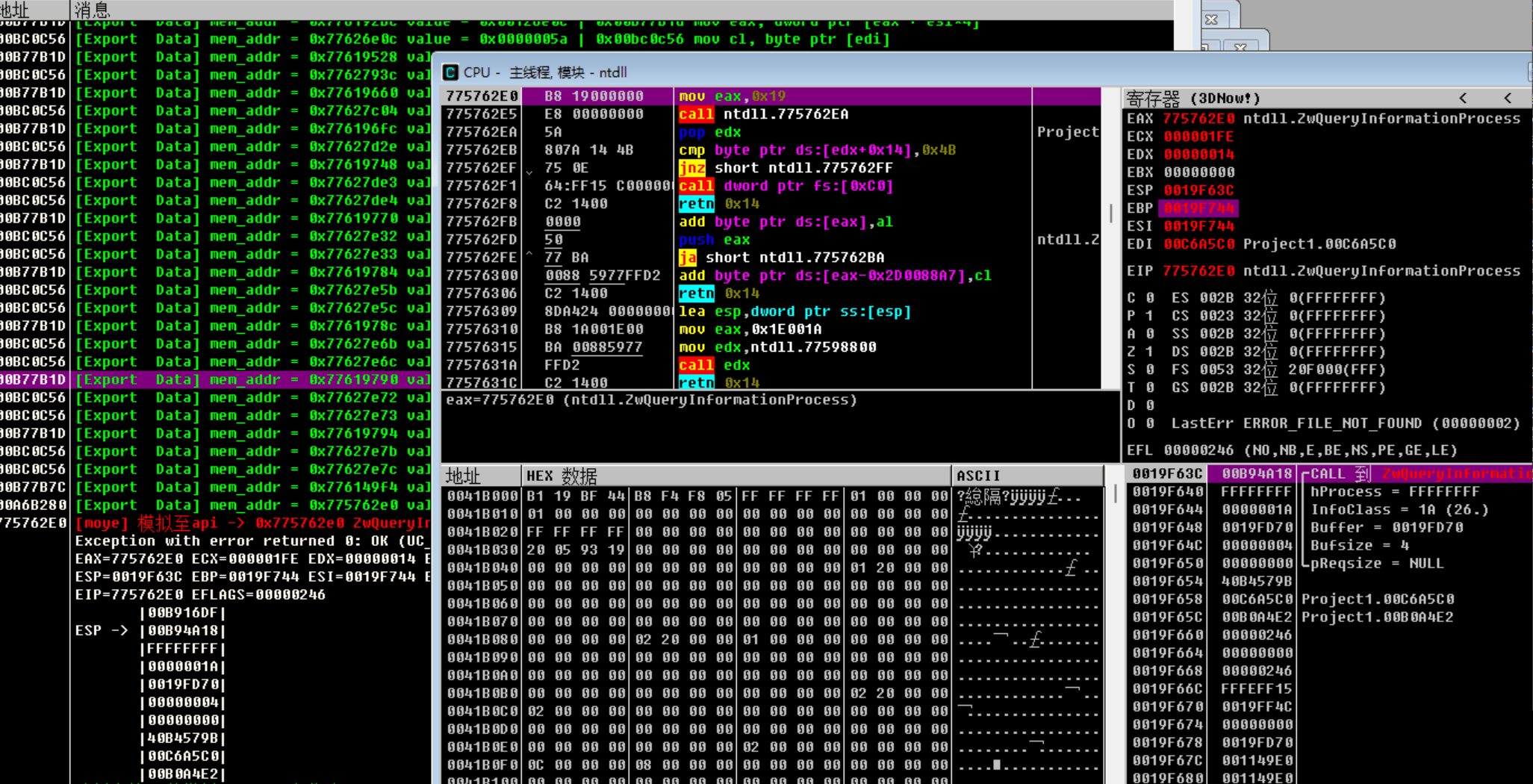The height and width of the screenshot is (784, 1533).
Task: Click 'Exception with error returned 0: OK' line
Action: (252, 541)
